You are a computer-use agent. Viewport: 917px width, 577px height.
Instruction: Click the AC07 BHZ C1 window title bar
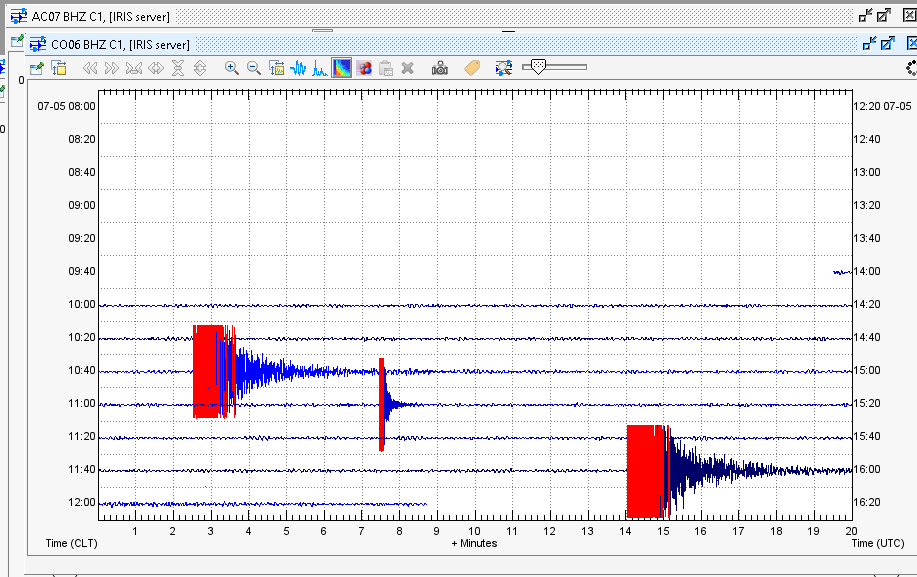[x=433, y=16]
